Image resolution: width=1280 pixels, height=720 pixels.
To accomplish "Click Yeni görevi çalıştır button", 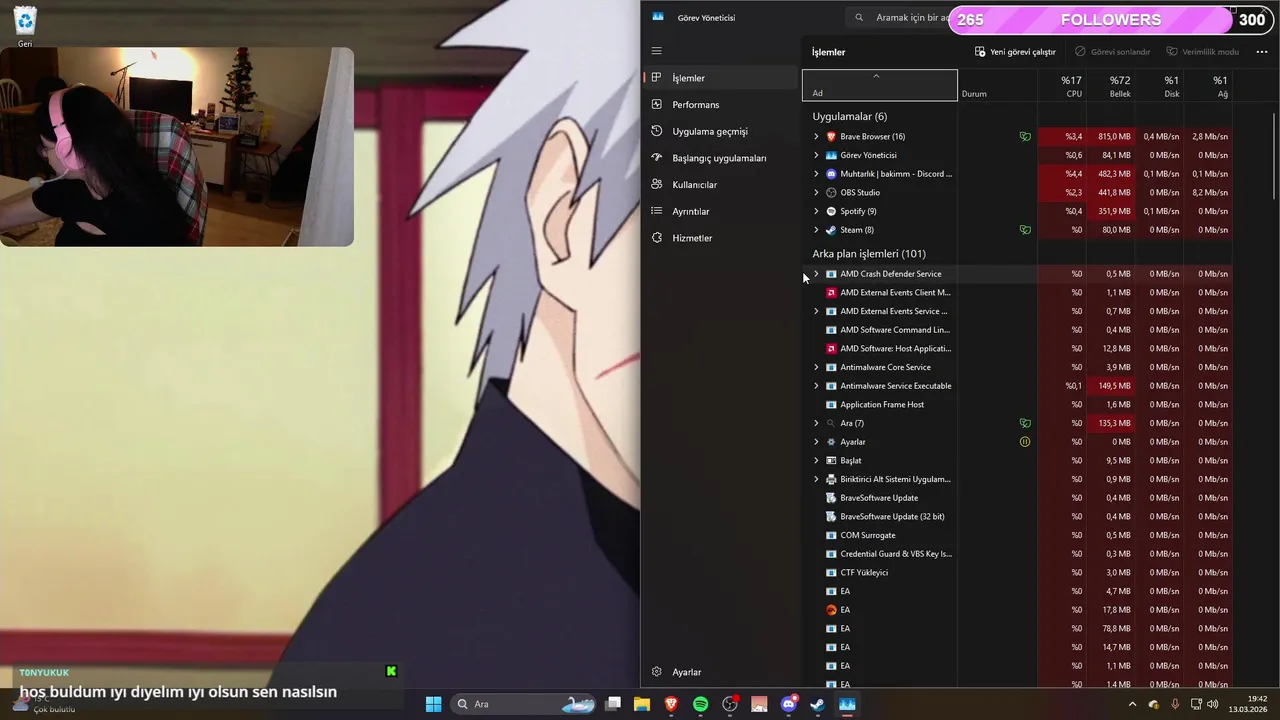I will (1015, 52).
